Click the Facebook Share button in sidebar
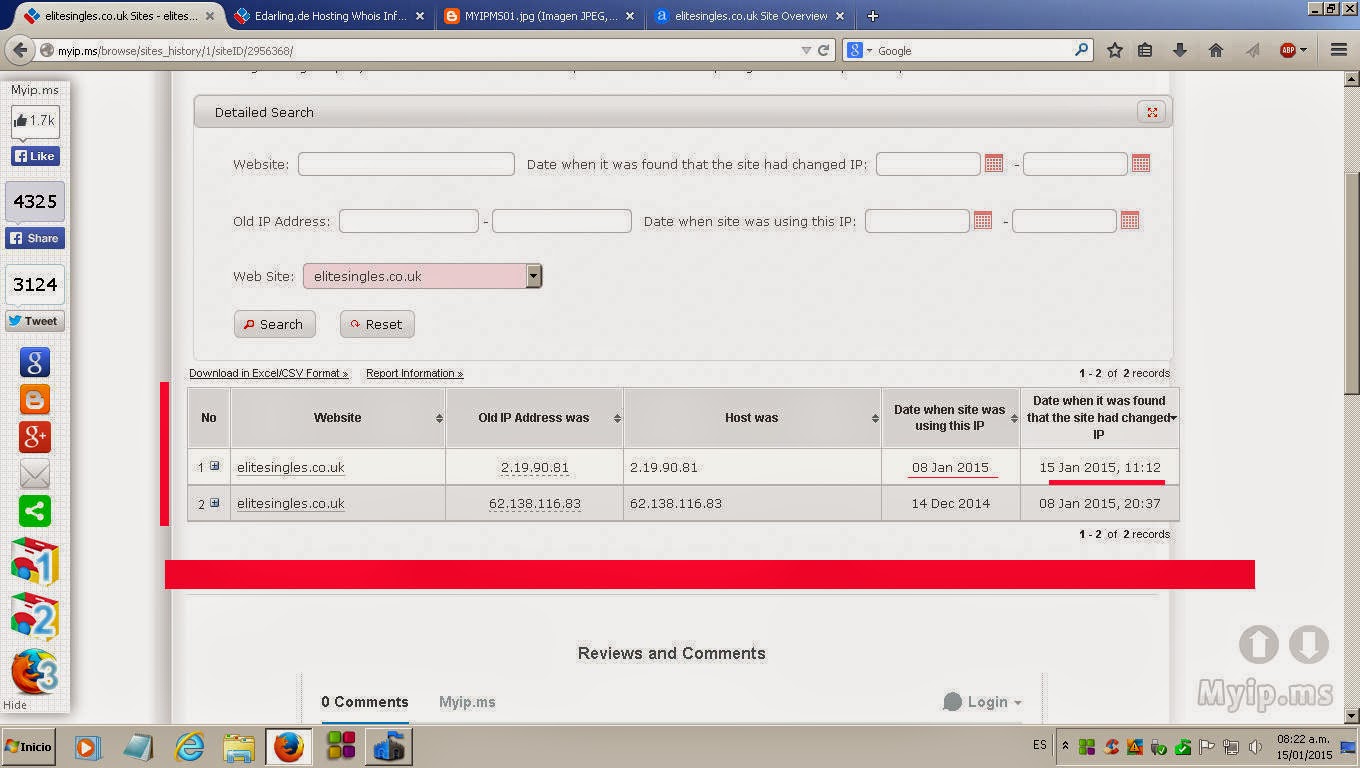Image resolution: width=1360 pixels, height=768 pixels. click(35, 238)
